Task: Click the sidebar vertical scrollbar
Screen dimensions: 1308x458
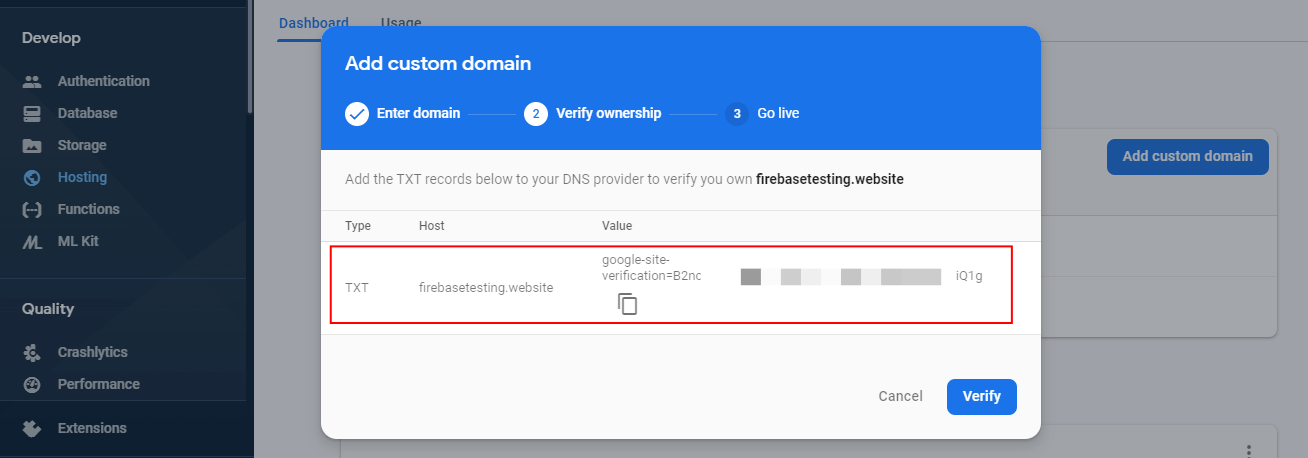Action: (x=250, y=57)
